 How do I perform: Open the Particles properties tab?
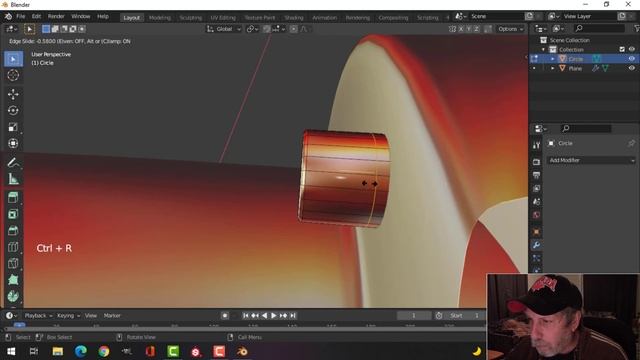tap(536, 258)
